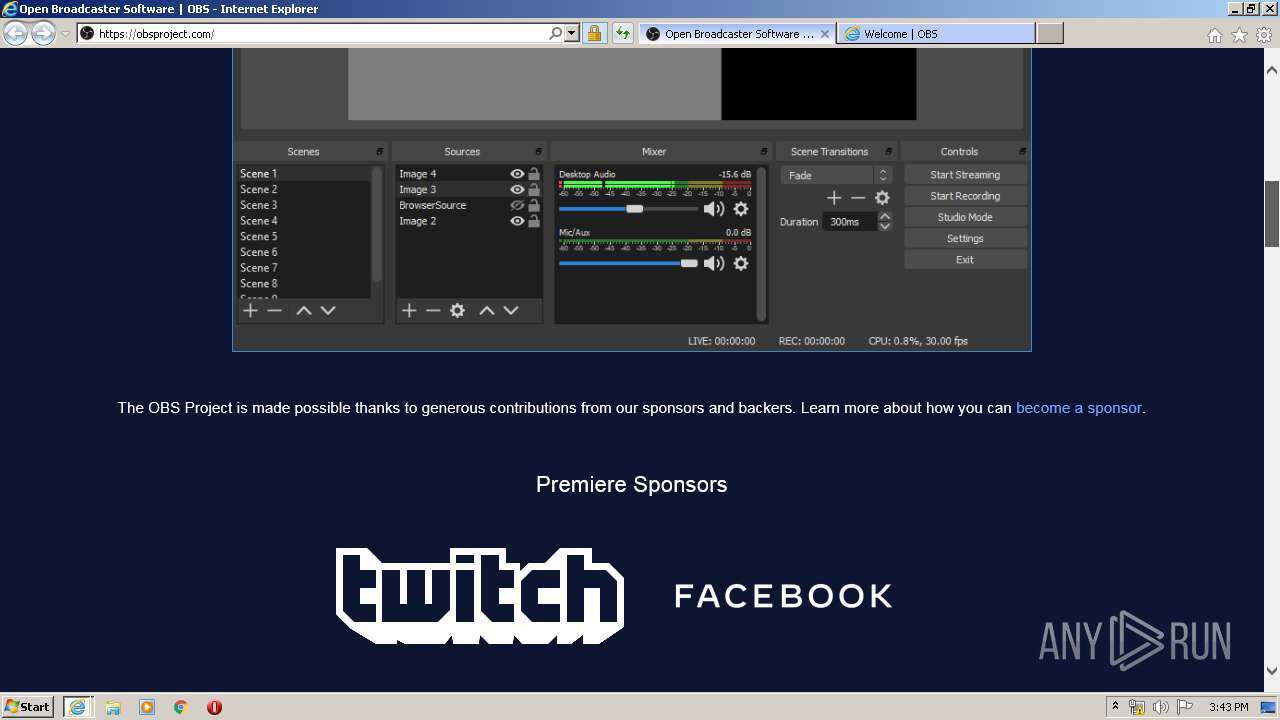Add a scene transition with the plus icon
Viewport: 1280px width, 720px height.
[x=834, y=198]
